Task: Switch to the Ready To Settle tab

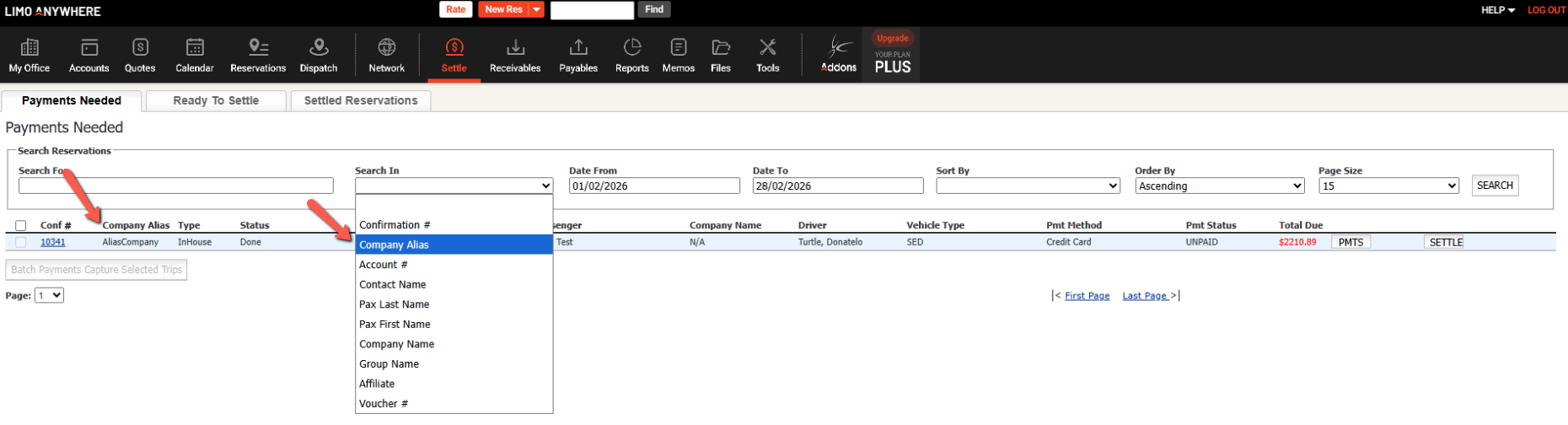Action: click(x=216, y=100)
